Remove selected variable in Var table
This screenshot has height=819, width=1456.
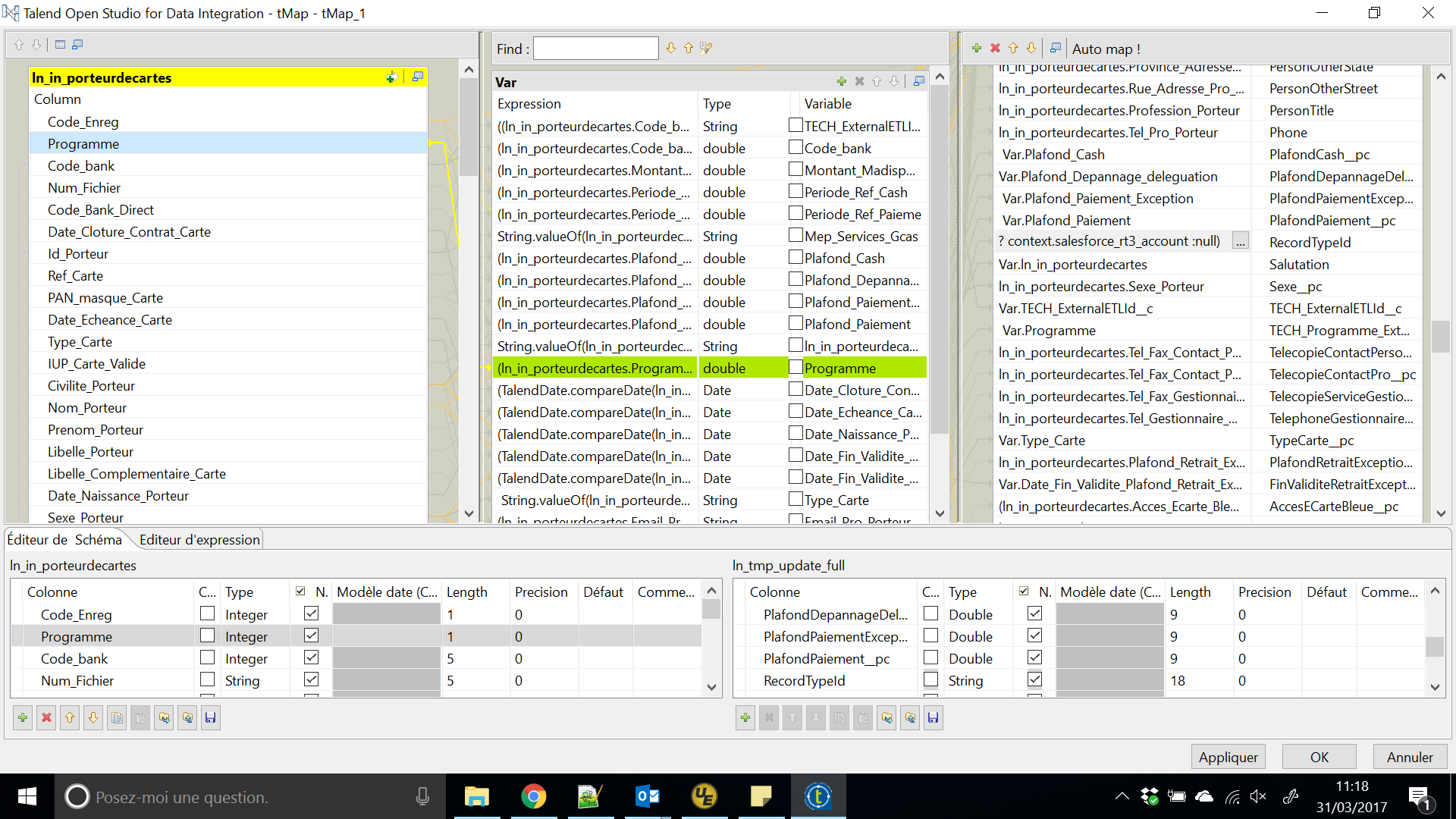click(x=859, y=81)
